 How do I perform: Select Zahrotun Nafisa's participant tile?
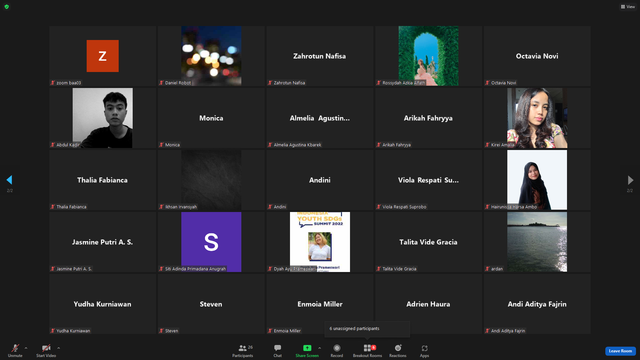point(320,56)
